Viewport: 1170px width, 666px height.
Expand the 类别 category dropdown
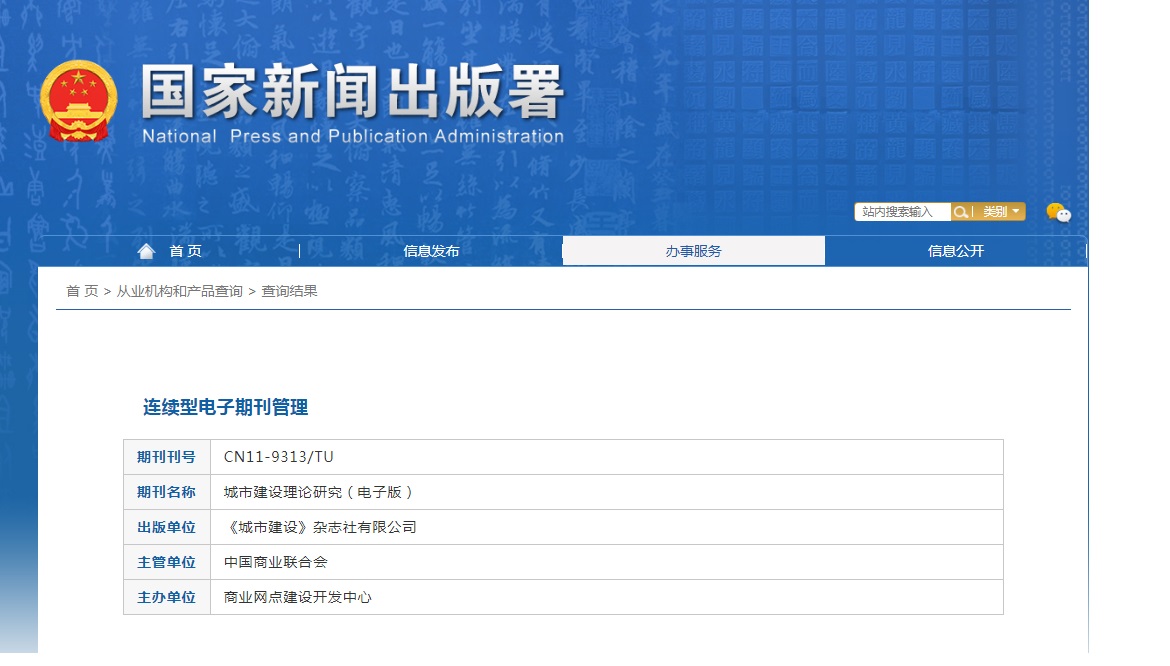click(x=1001, y=212)
